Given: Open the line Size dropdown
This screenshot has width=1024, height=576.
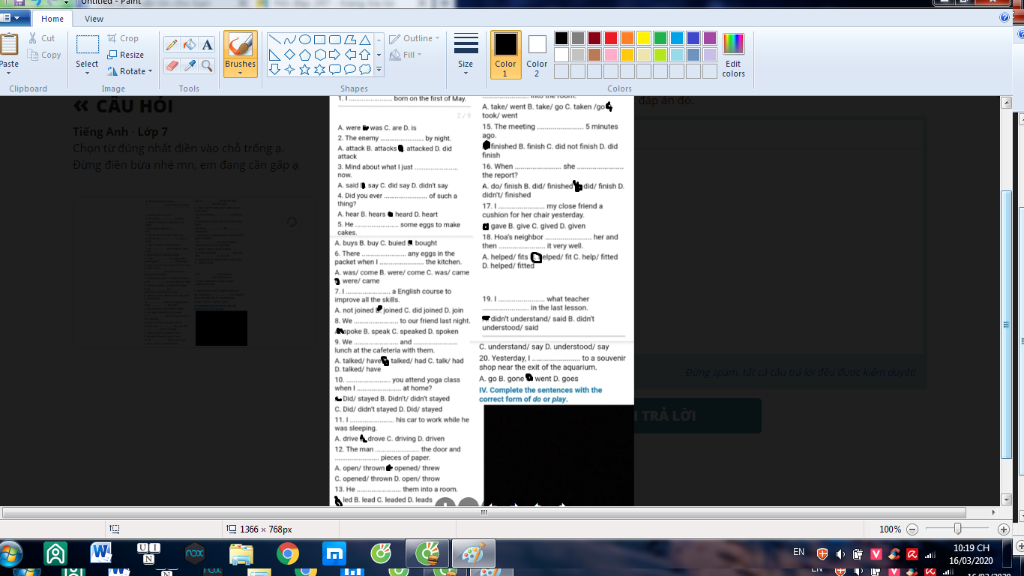Looking at the screenshot, I should 466,55.
